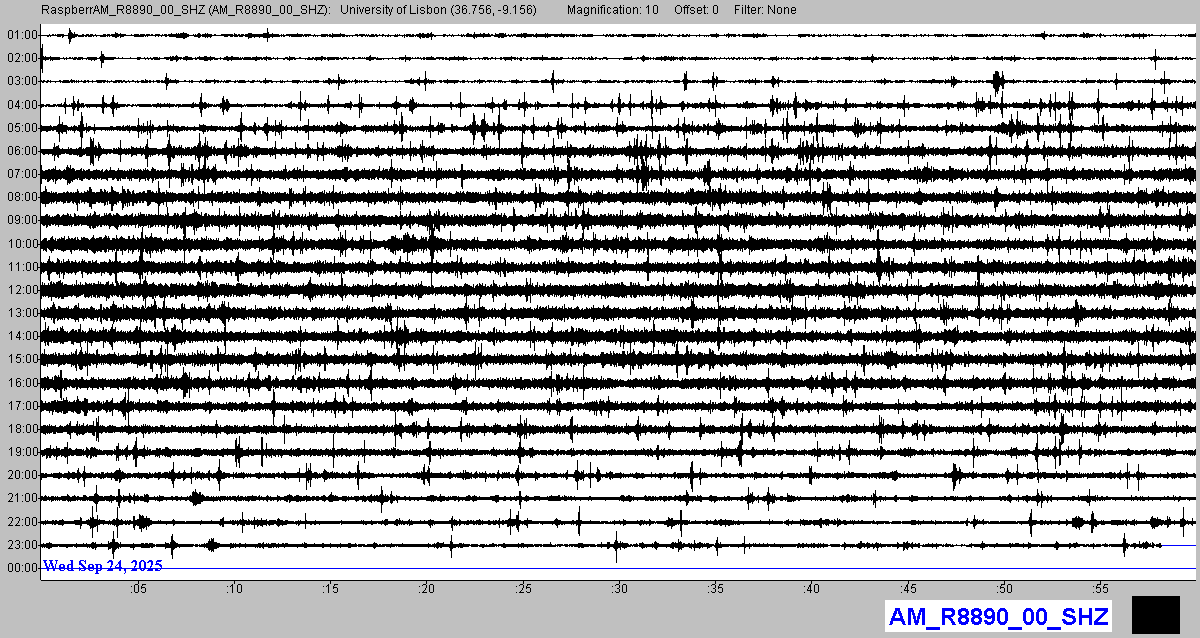This screenshot has height=638, width=1200.
Task: Click the 00:00 hour label at bottom
Action: 21,568
